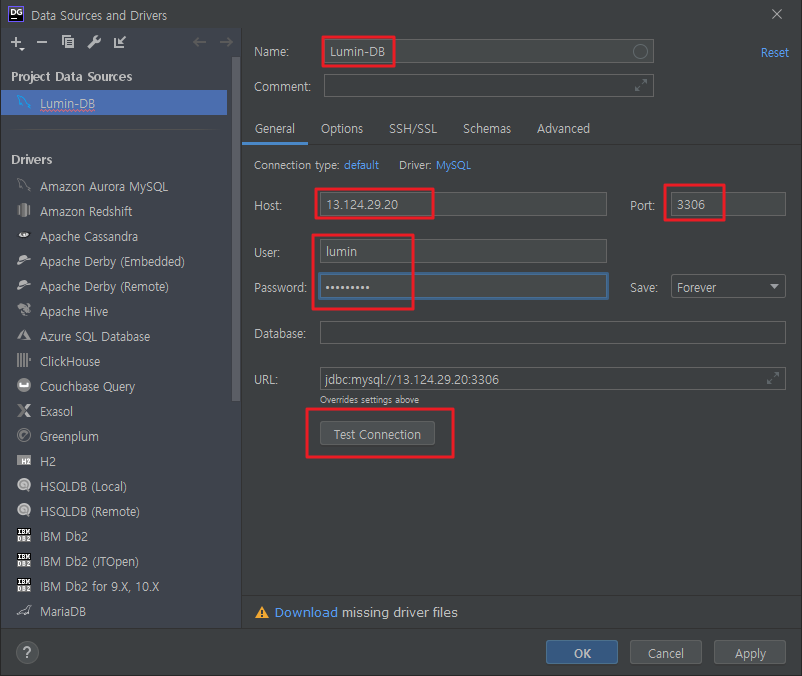
Task: Change the MySQL driver link
Action: [453, 165]
